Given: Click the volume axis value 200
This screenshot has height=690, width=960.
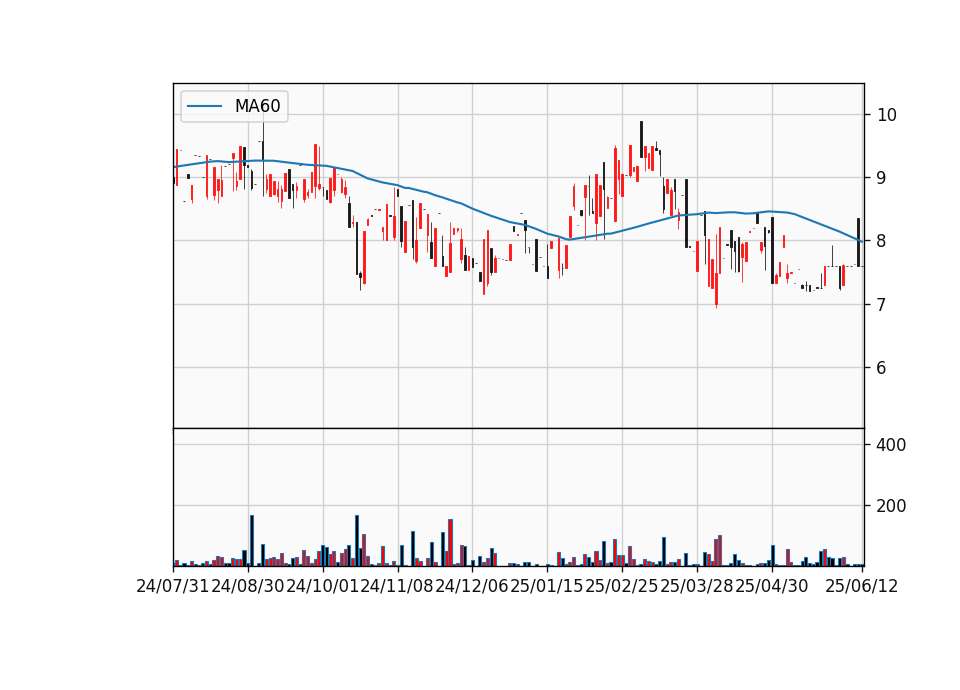Looking at the screenshot, I should tap(891, 506).
